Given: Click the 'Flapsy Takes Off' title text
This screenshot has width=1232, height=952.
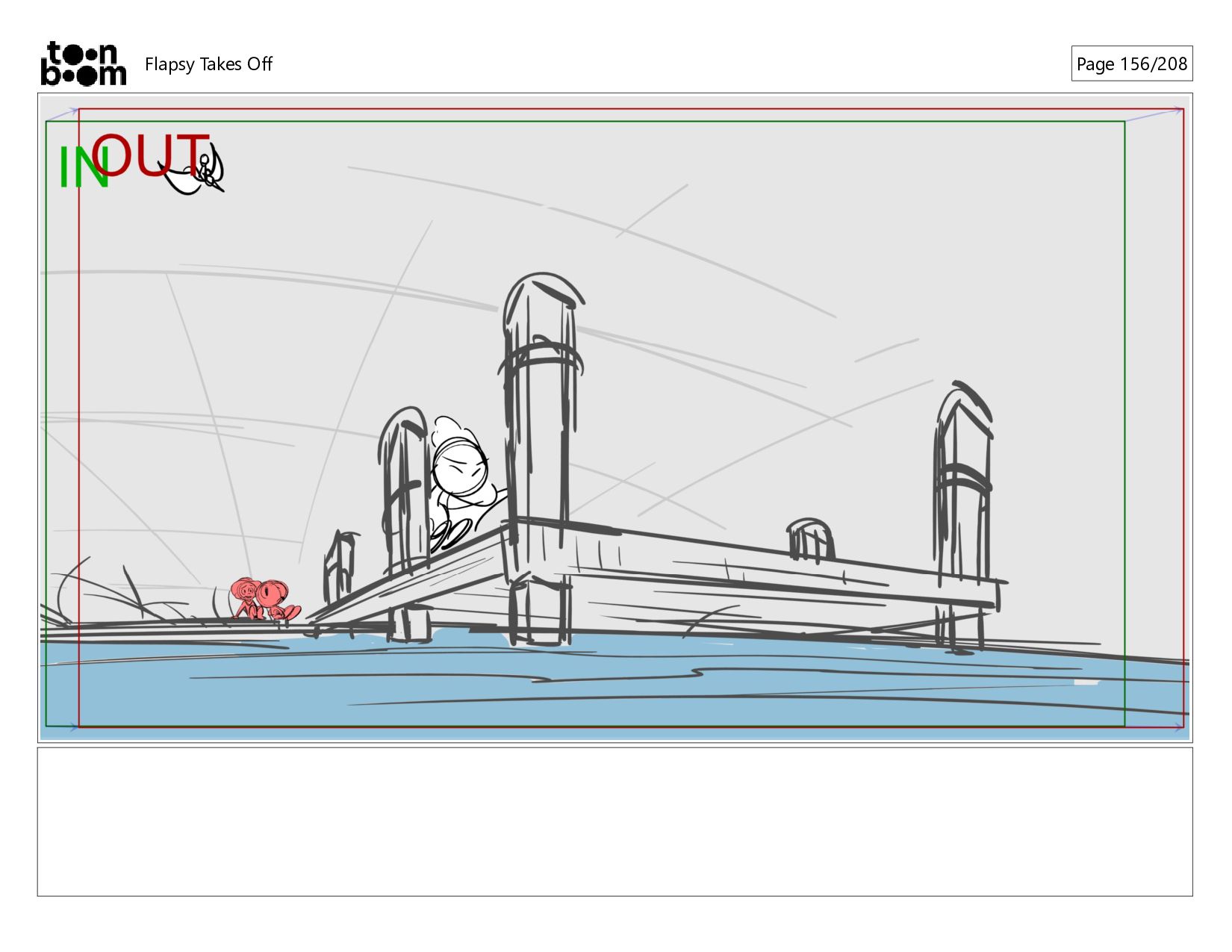Looking at the screenshot, I should pos(208,64).
